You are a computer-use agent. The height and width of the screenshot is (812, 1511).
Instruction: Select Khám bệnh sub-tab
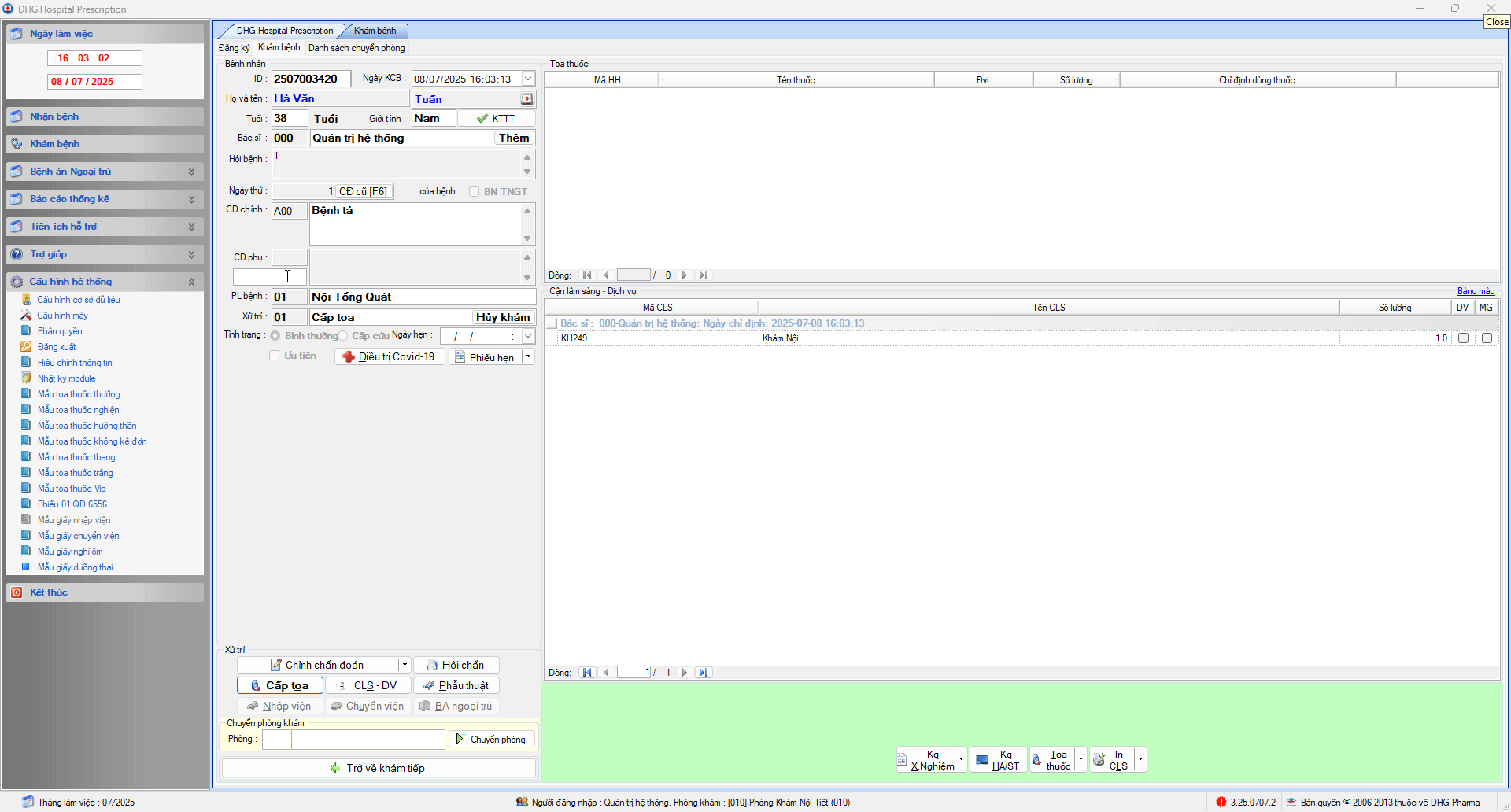279,48
